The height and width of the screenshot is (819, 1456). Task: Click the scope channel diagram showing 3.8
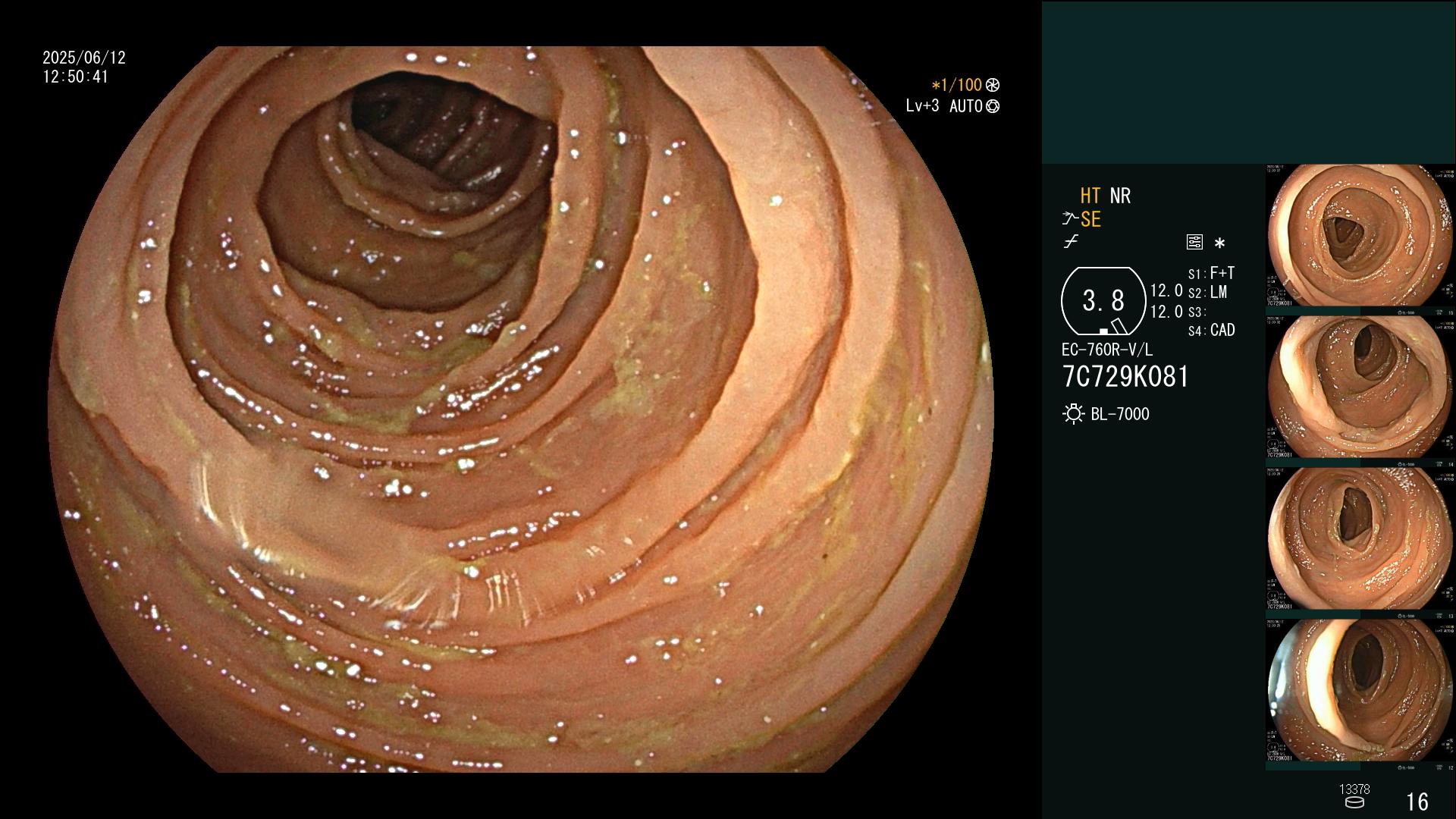[x=1103, y=301]
